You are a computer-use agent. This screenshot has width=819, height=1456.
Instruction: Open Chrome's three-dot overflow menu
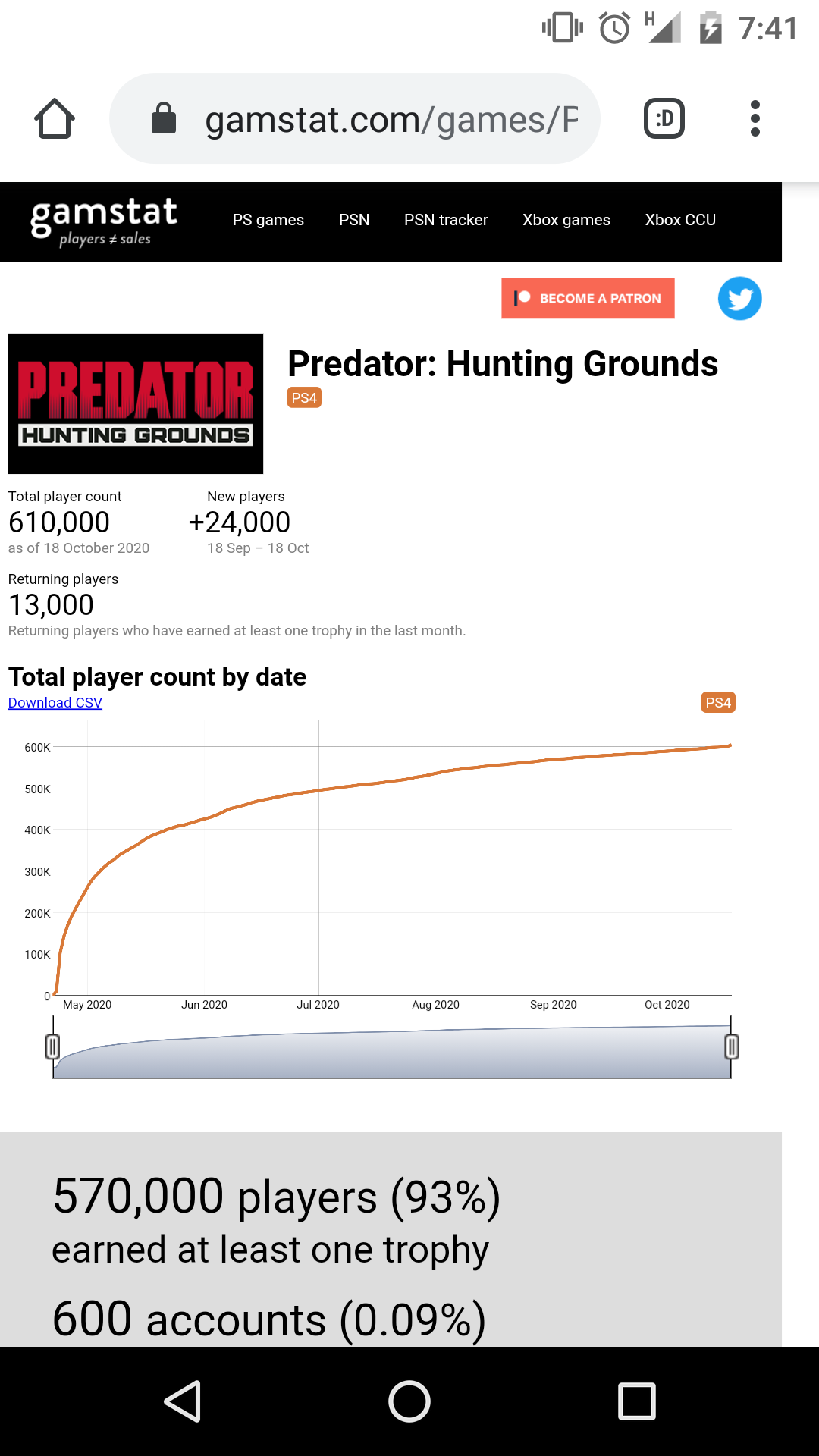(755, 119)
